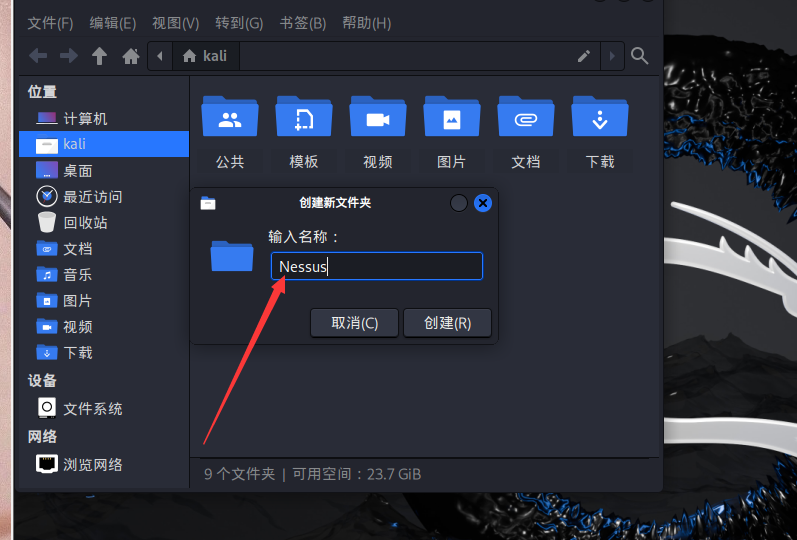Open the 转到(G) menu
The image size is (797, 540).
coord(239,23)
